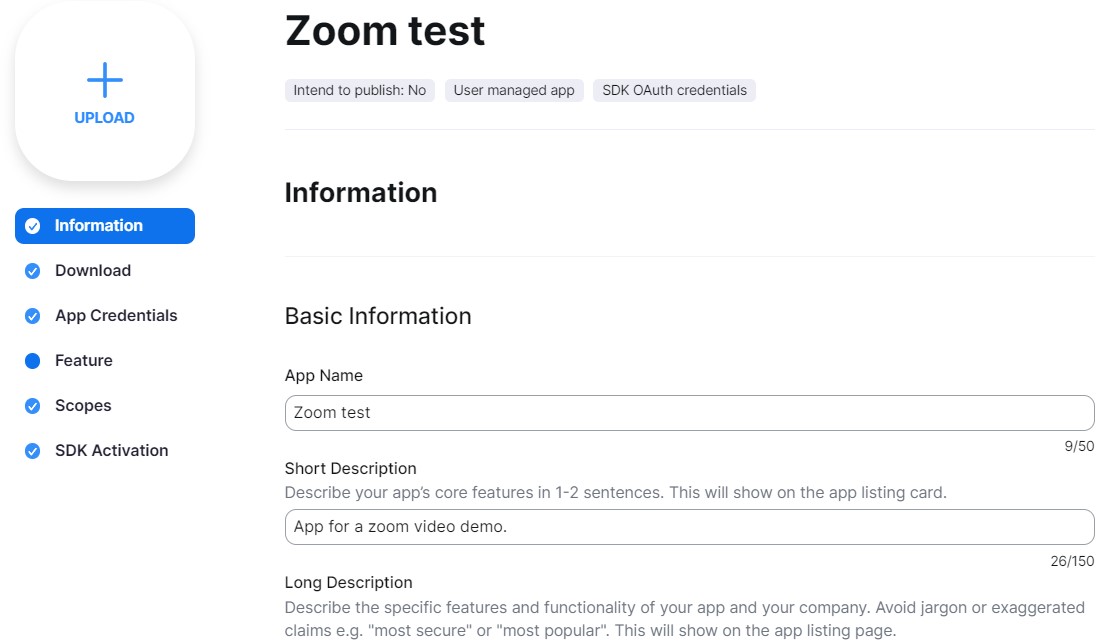1105x641 pixels.
Task: Click the UPLOAD label under the plus
Action: pyautogui.click(x=104, y=118)
